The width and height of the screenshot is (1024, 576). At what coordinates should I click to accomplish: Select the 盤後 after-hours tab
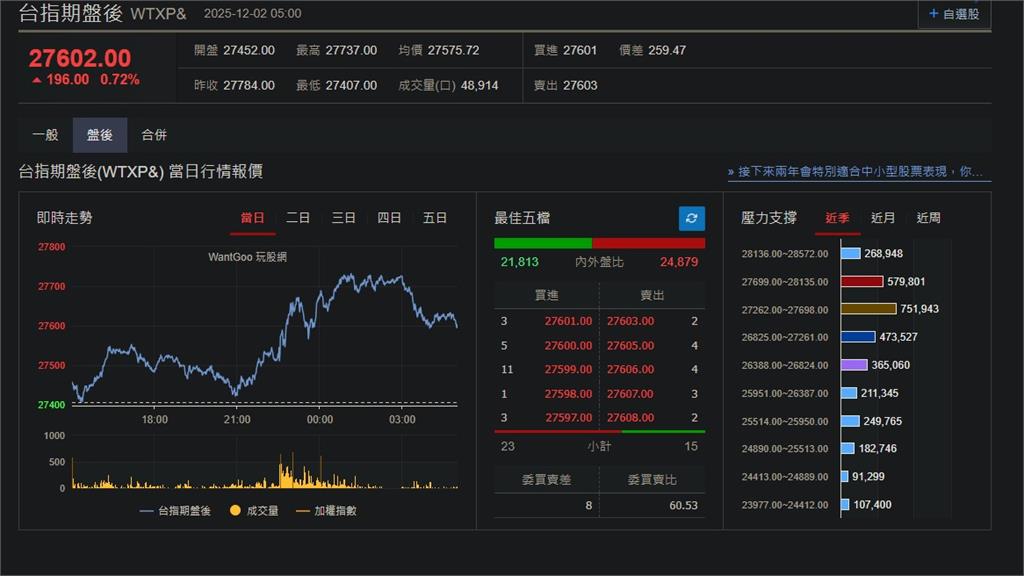(x=100, y=135)
